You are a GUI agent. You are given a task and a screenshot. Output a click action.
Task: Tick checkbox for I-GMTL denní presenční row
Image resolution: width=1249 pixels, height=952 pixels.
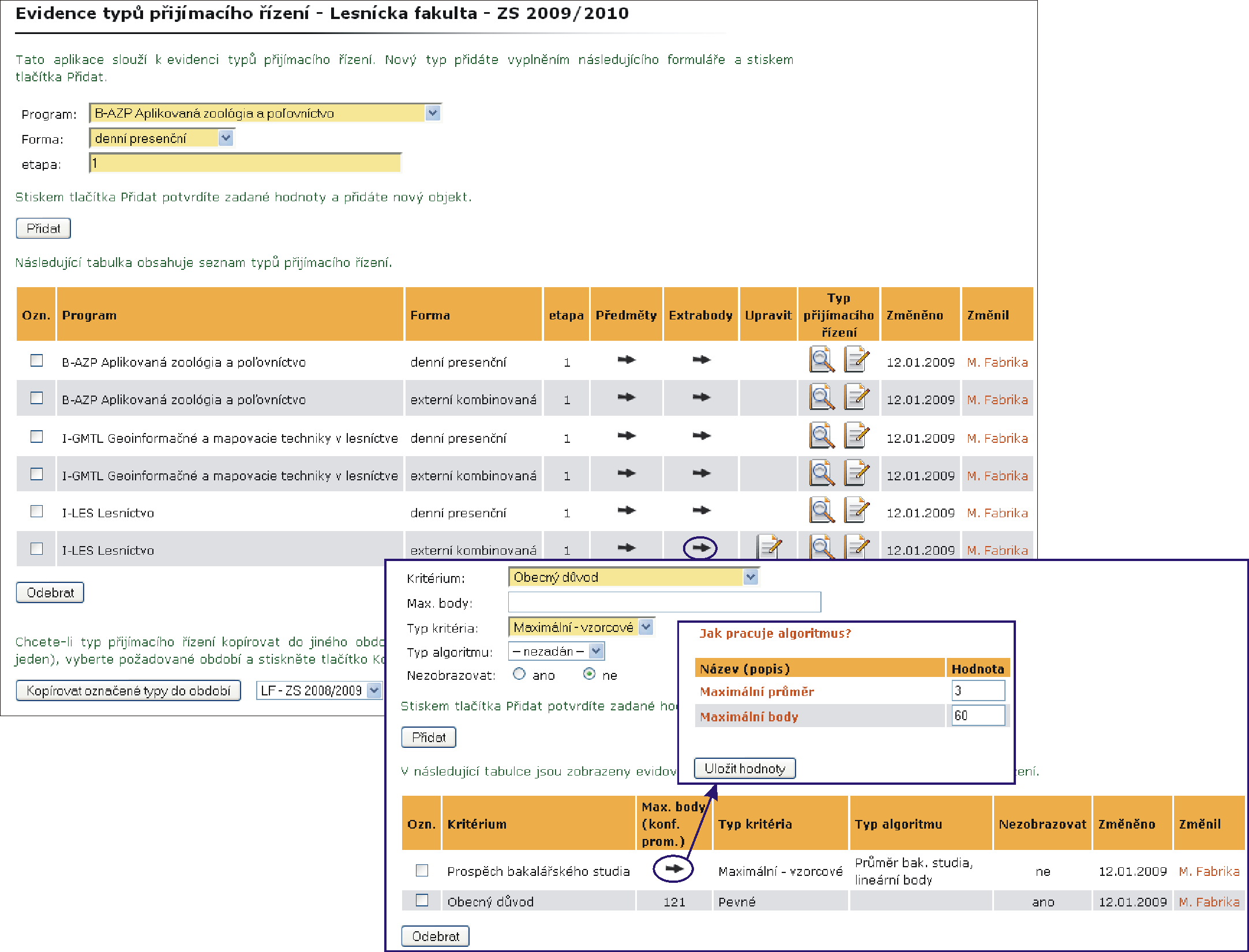[36, 437]
